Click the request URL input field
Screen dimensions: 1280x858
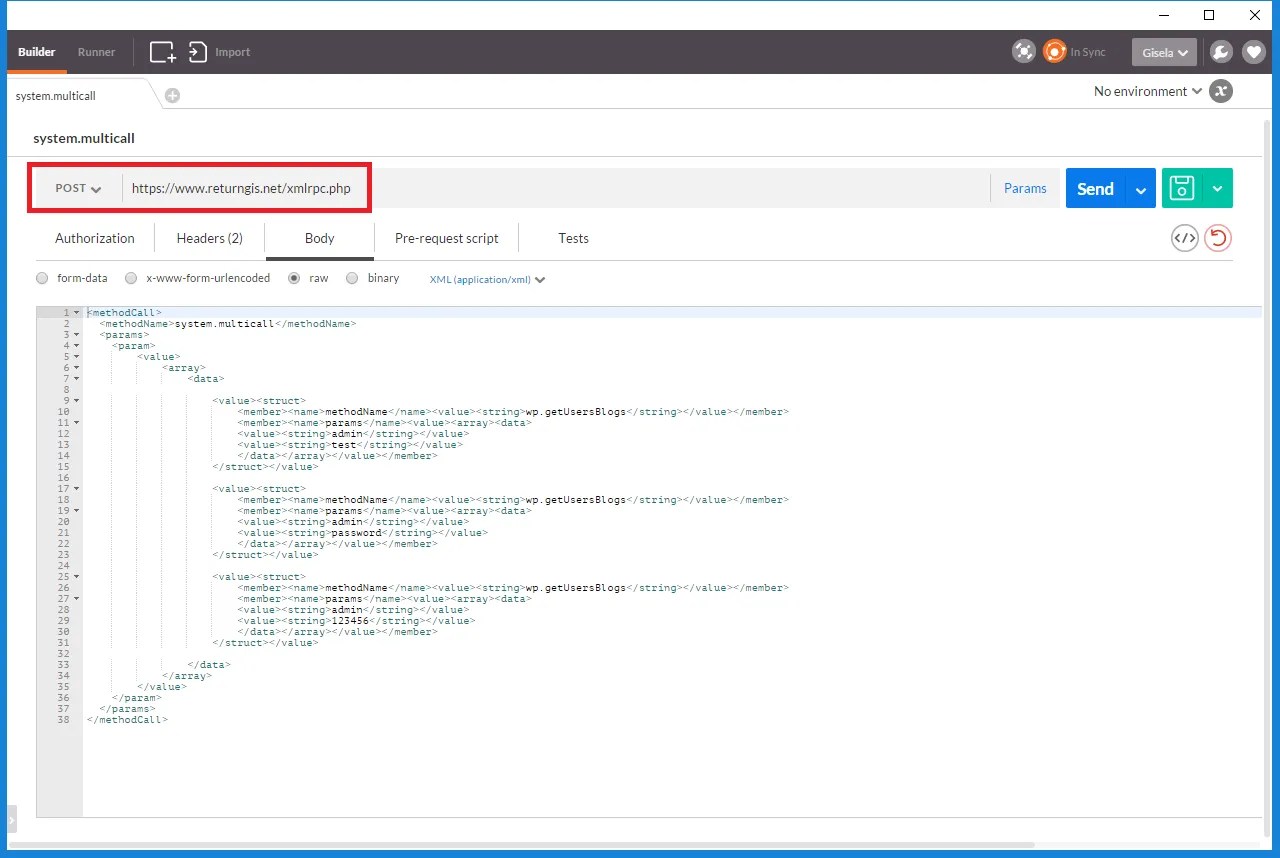pyautogui.click(x=555, y=188)
